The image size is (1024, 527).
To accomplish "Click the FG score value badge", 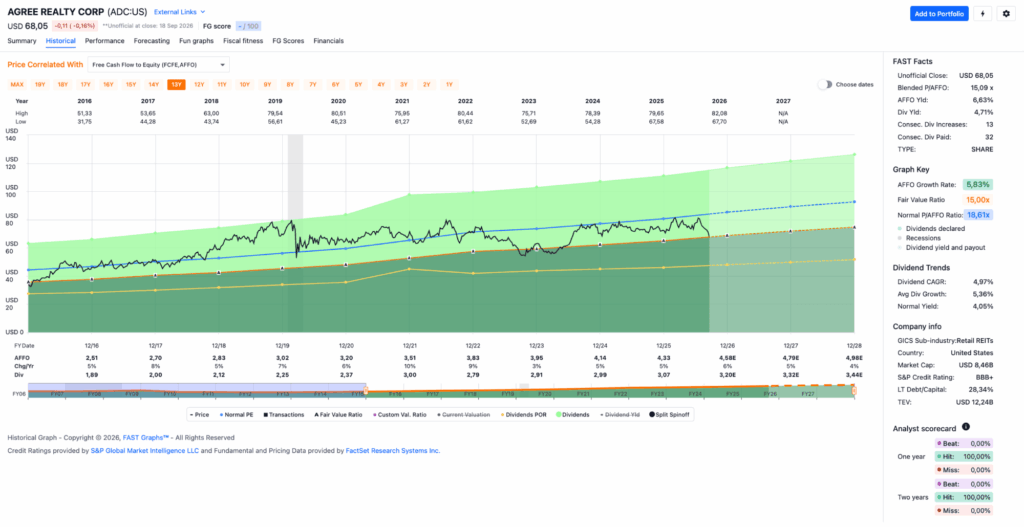I will pyautogui.click(x=248, y=26).
